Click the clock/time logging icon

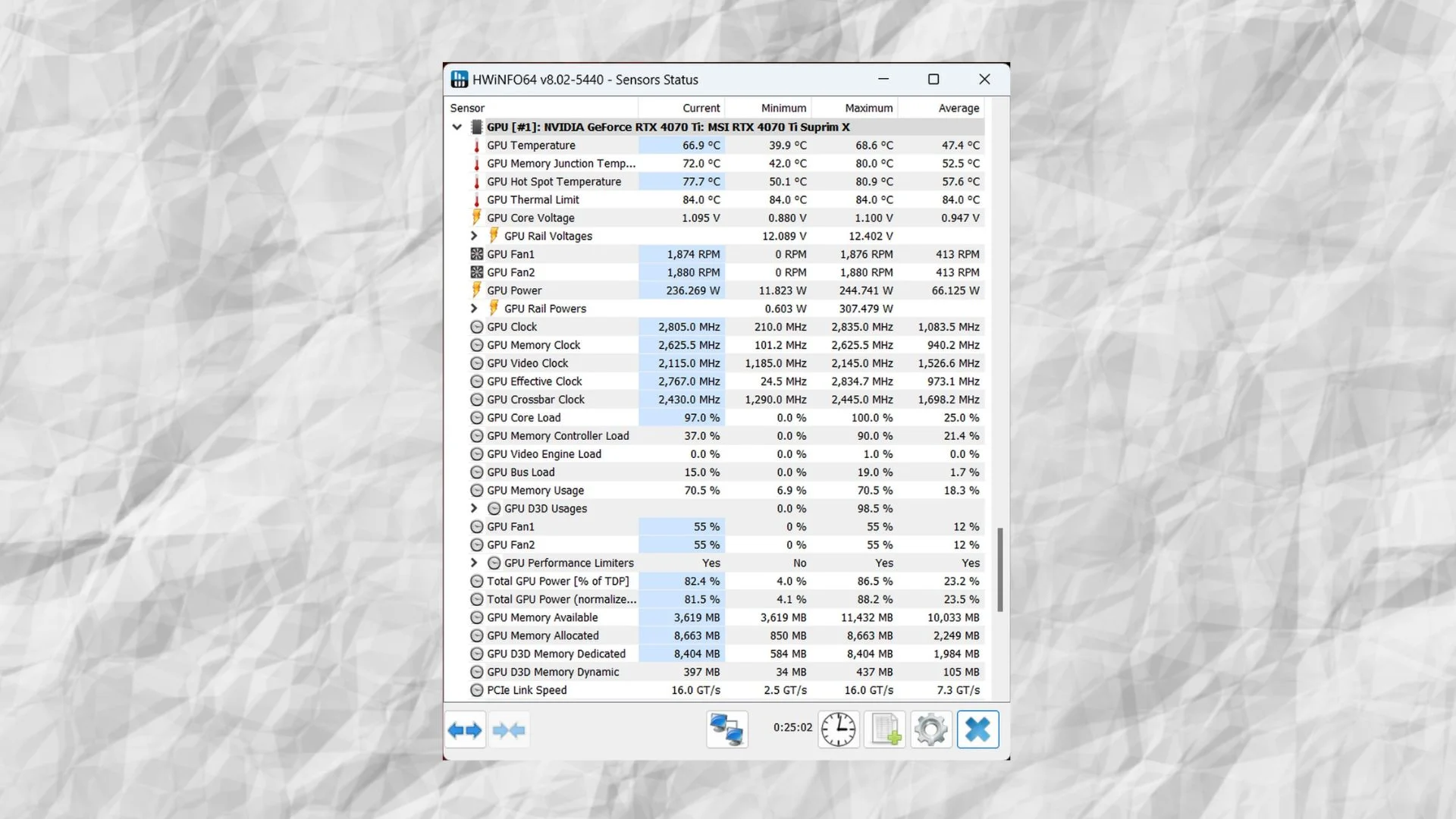838,728
